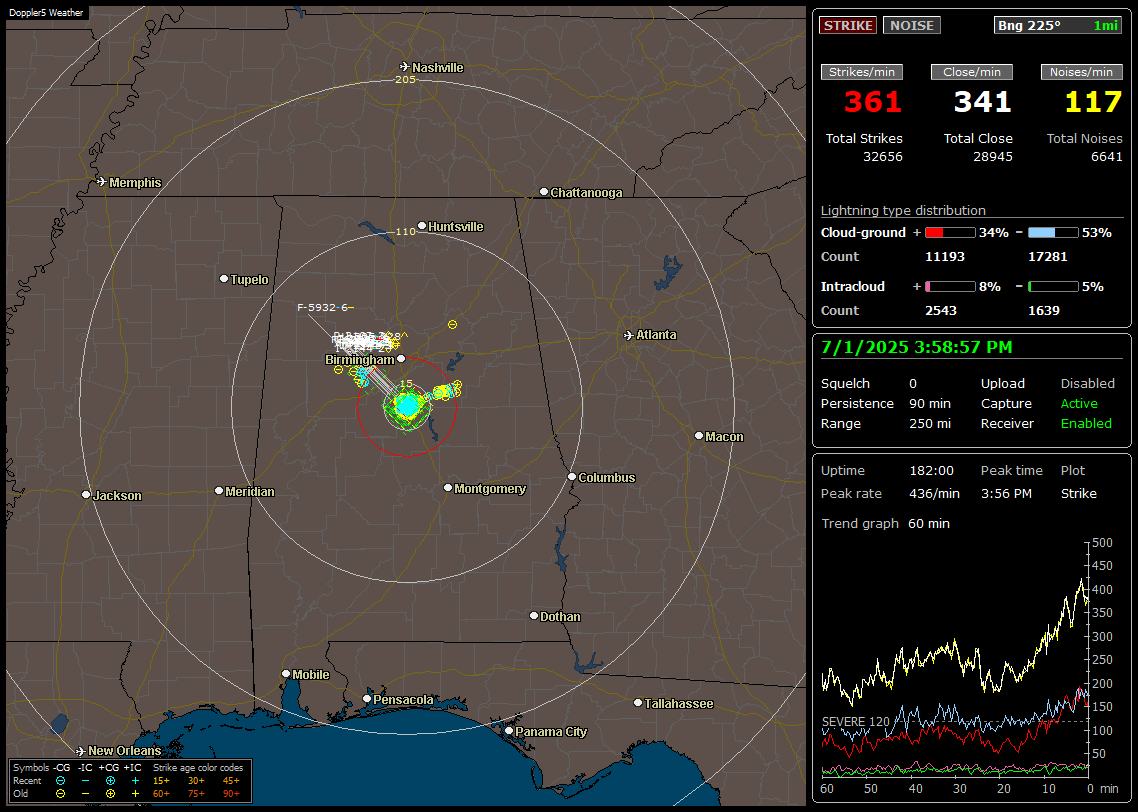Click the pink positive intracloud percentage bar
1138x812 pixels.
[x=950, y=287]
